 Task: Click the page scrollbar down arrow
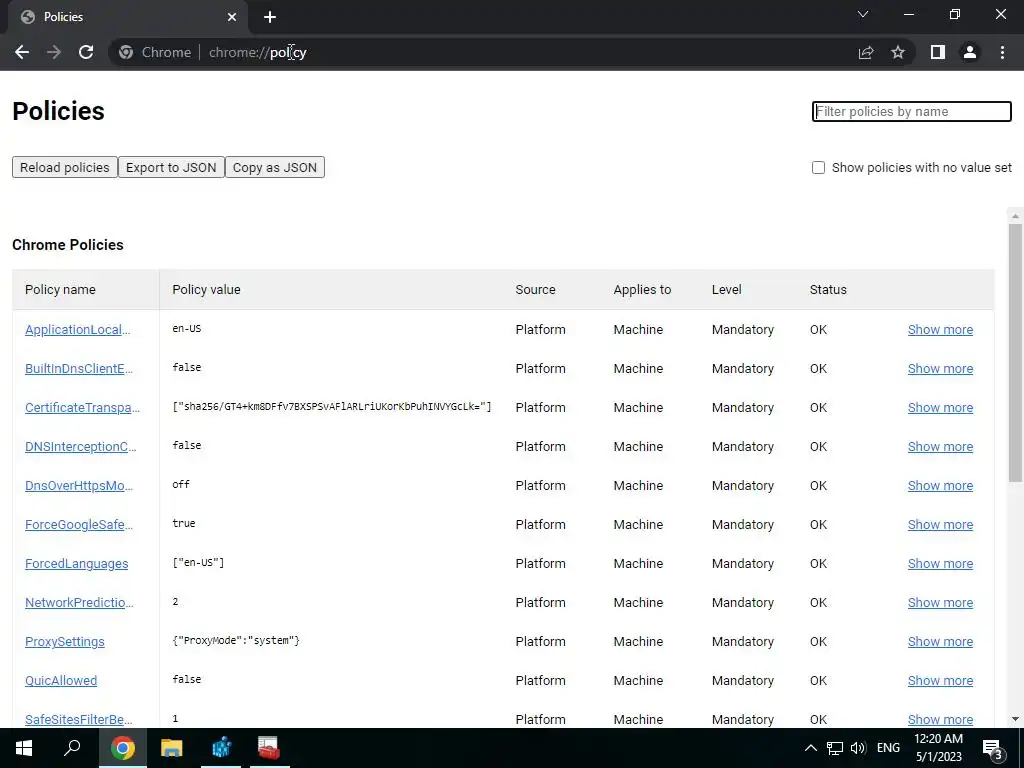(x=1015, y=719)
